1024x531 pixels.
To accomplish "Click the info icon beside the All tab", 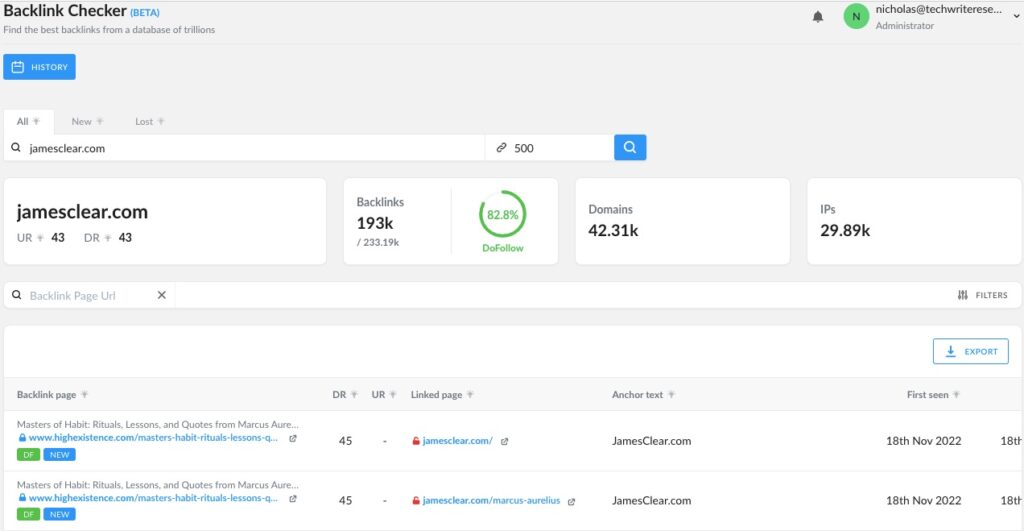I will [37, 121].
